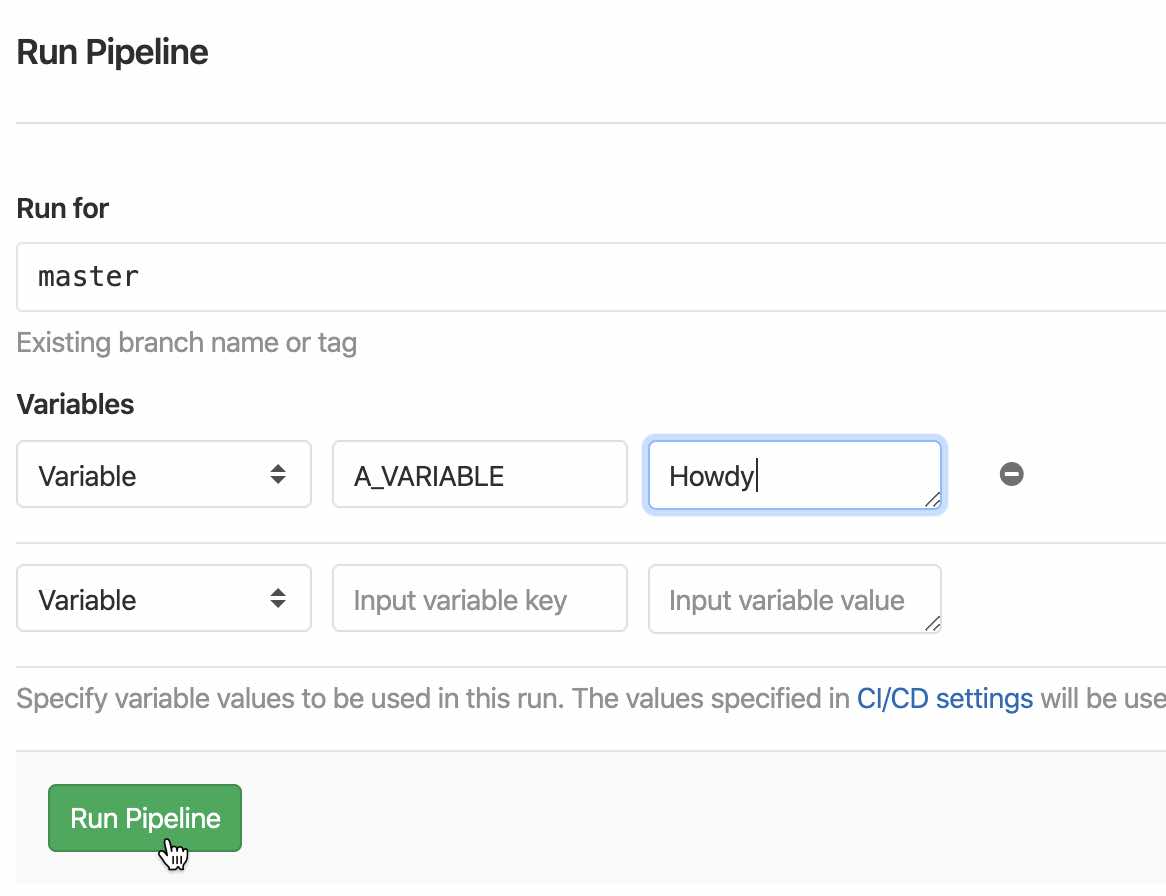Click the Run for label
The height and width of the screenshot is (896, 1166).
pos(63,209)
